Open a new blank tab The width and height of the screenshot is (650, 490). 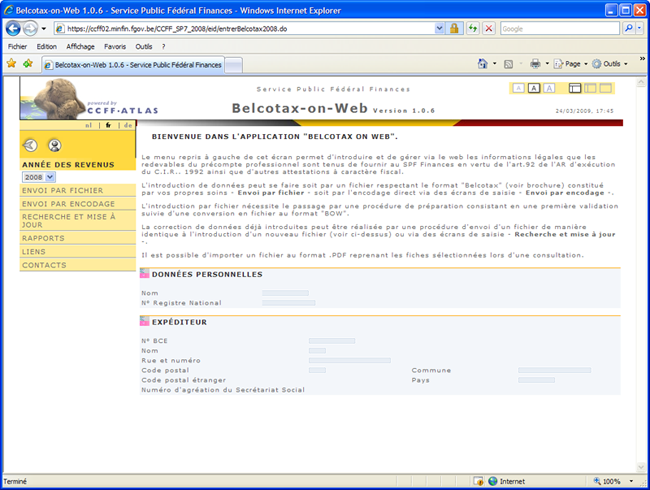(234, 65)
